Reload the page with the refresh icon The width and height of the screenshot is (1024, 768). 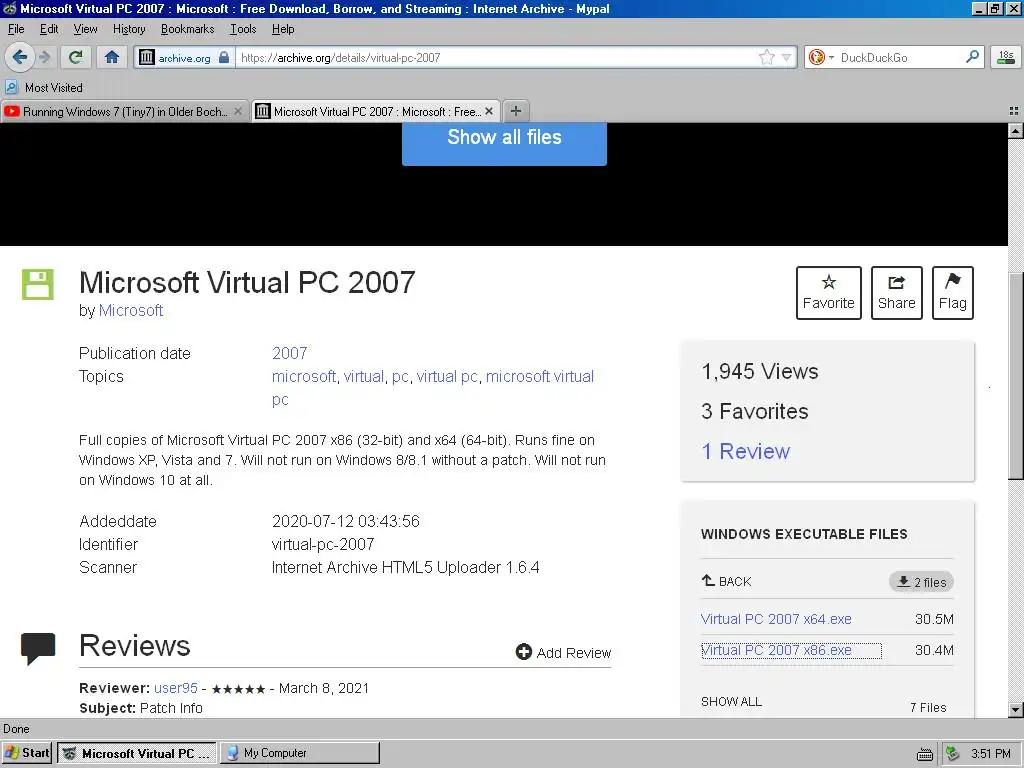(x=76, y=57)
